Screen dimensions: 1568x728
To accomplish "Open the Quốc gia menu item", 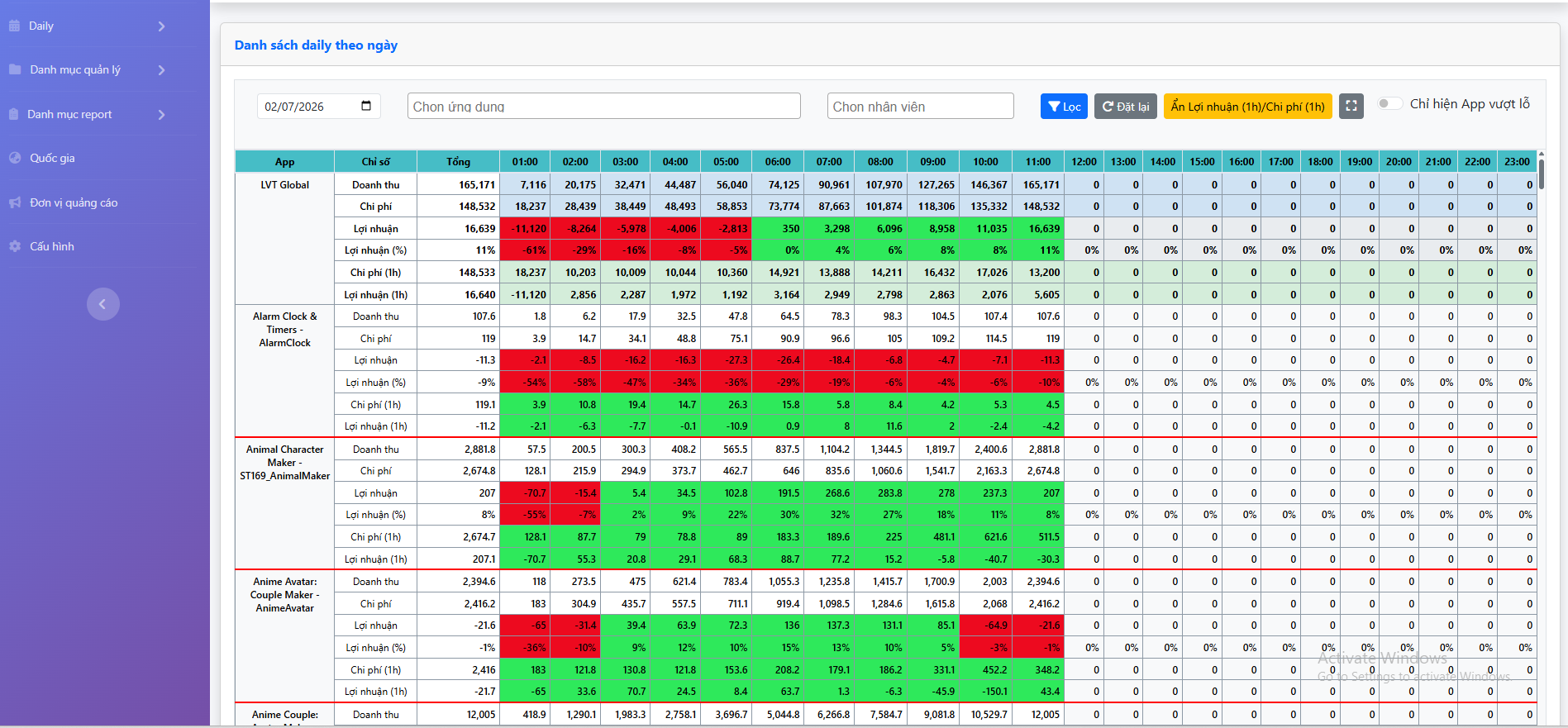I will coord(52,158).
